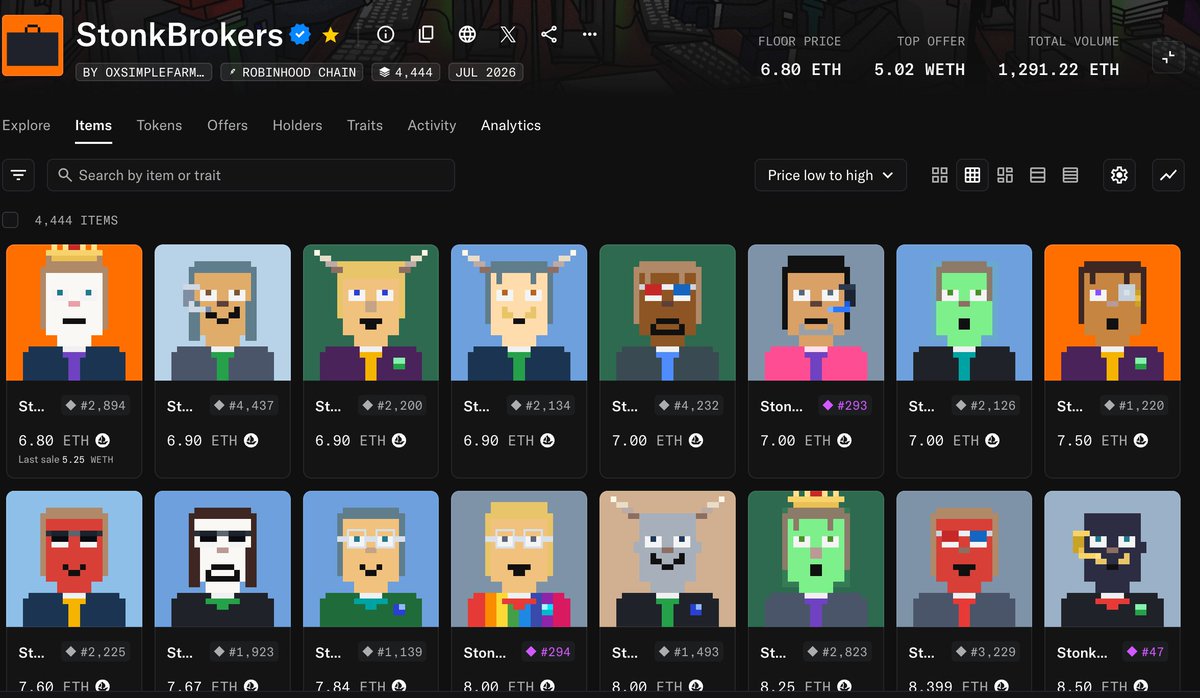The width and height of the screenshot is (1200, 698).
Task: Open the Activity tab
Action: pyautogui.click(x=432, y=125)
